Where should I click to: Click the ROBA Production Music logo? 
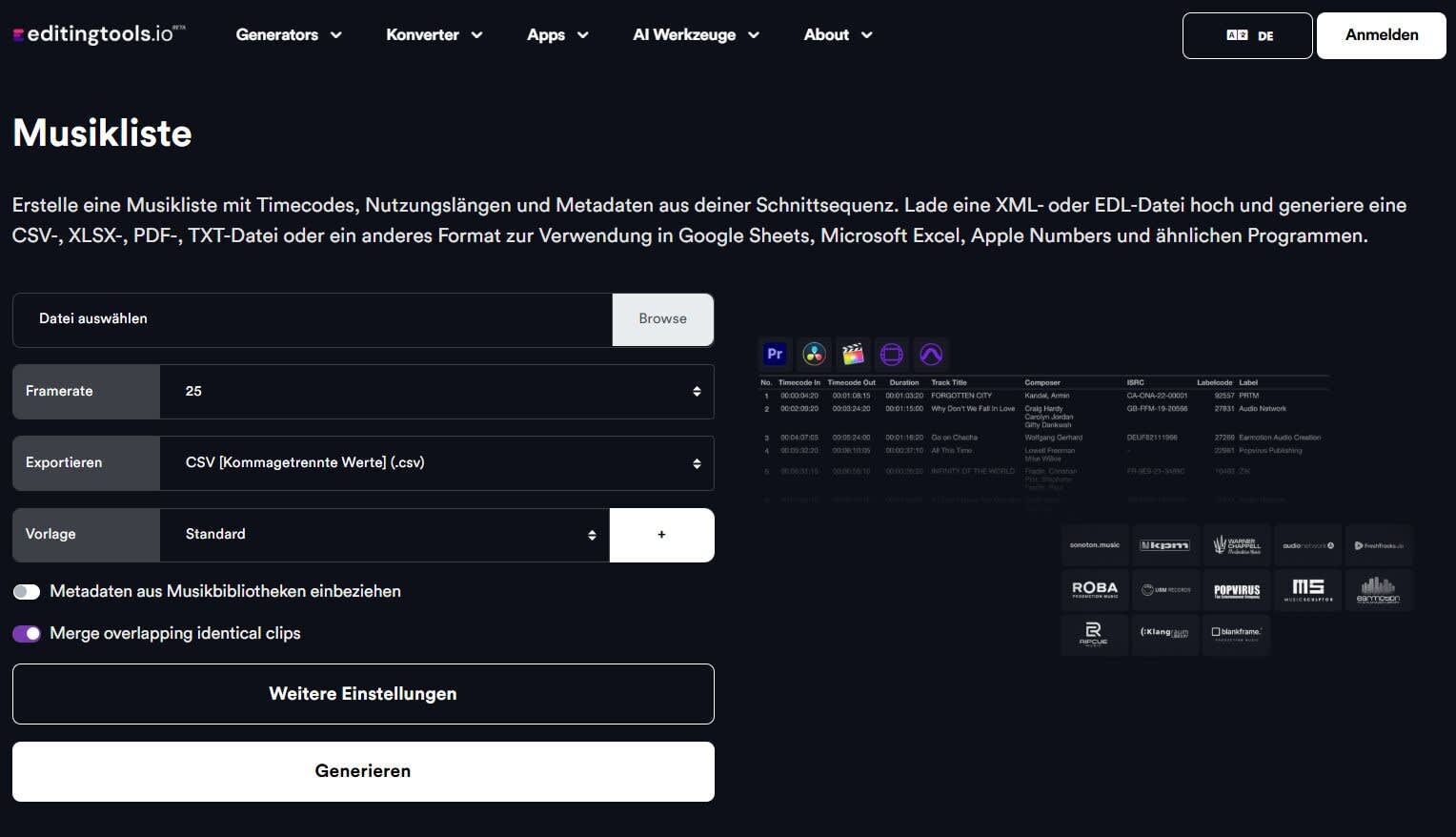(1095, 590)
